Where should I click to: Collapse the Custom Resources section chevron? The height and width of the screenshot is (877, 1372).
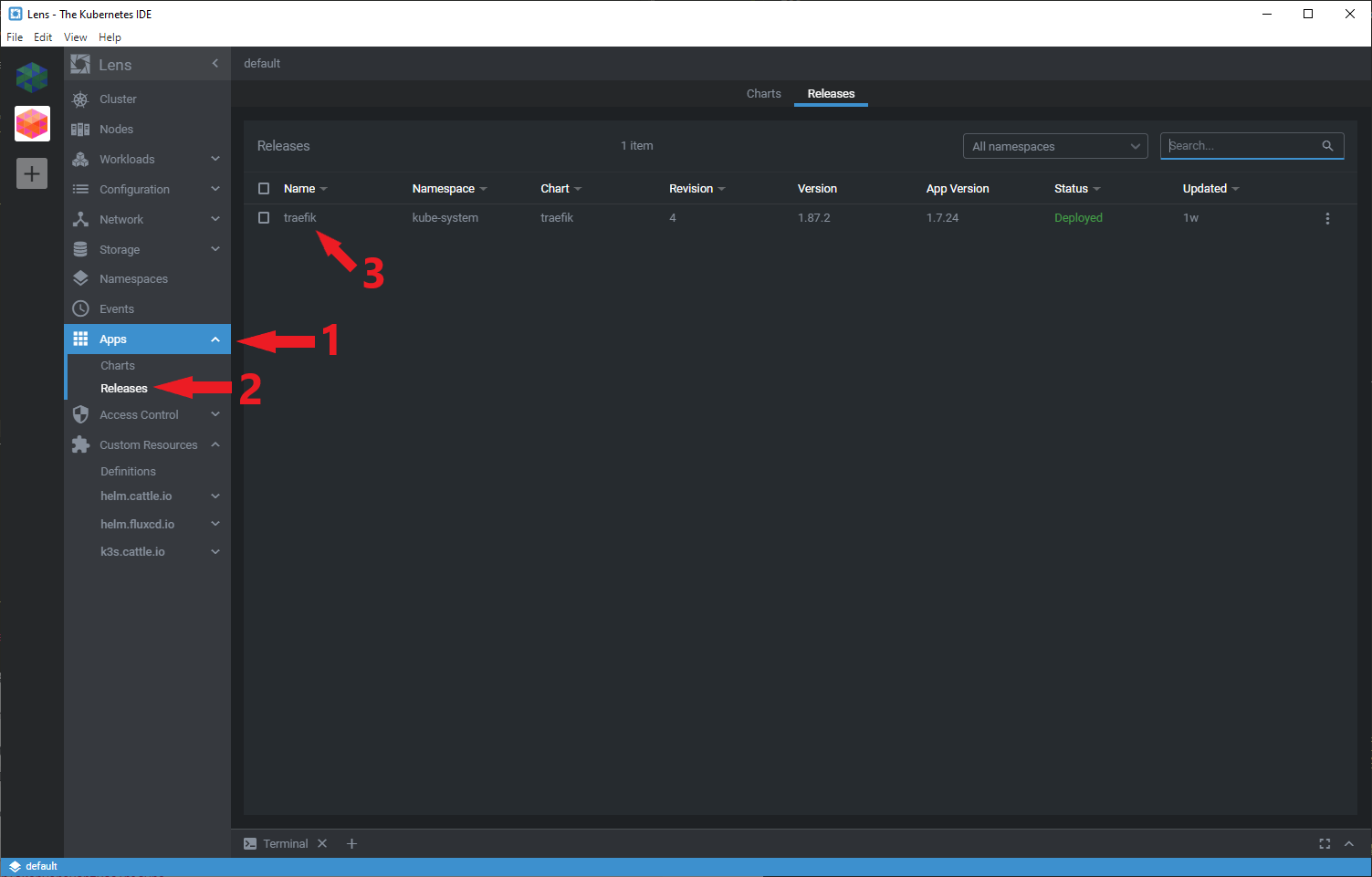click(215, 444)
